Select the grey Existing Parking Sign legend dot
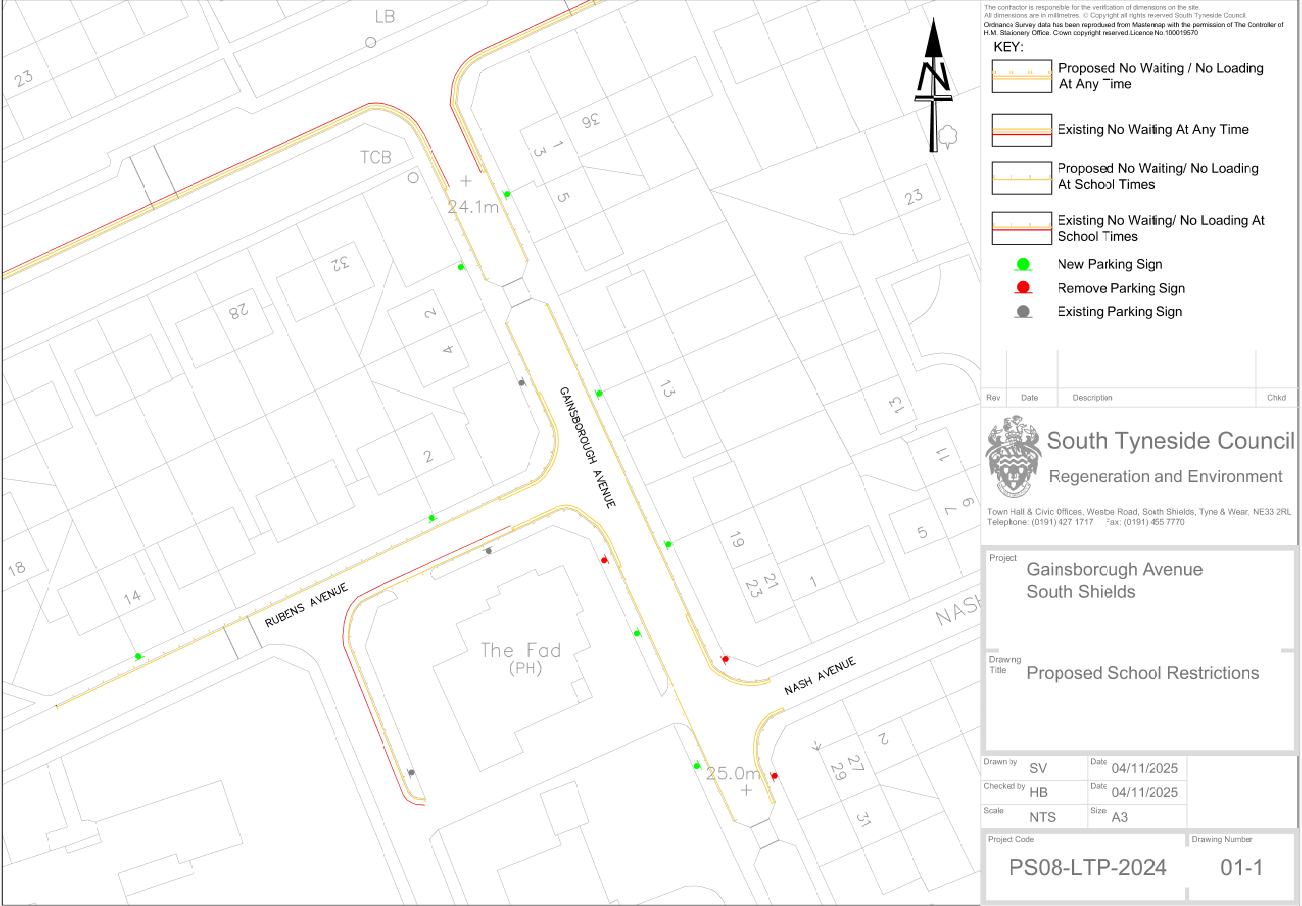 1022,312
